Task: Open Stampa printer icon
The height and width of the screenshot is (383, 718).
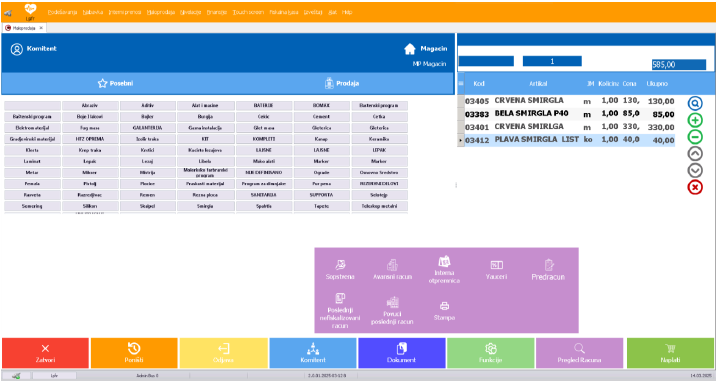Action: (x=444, y=311)
